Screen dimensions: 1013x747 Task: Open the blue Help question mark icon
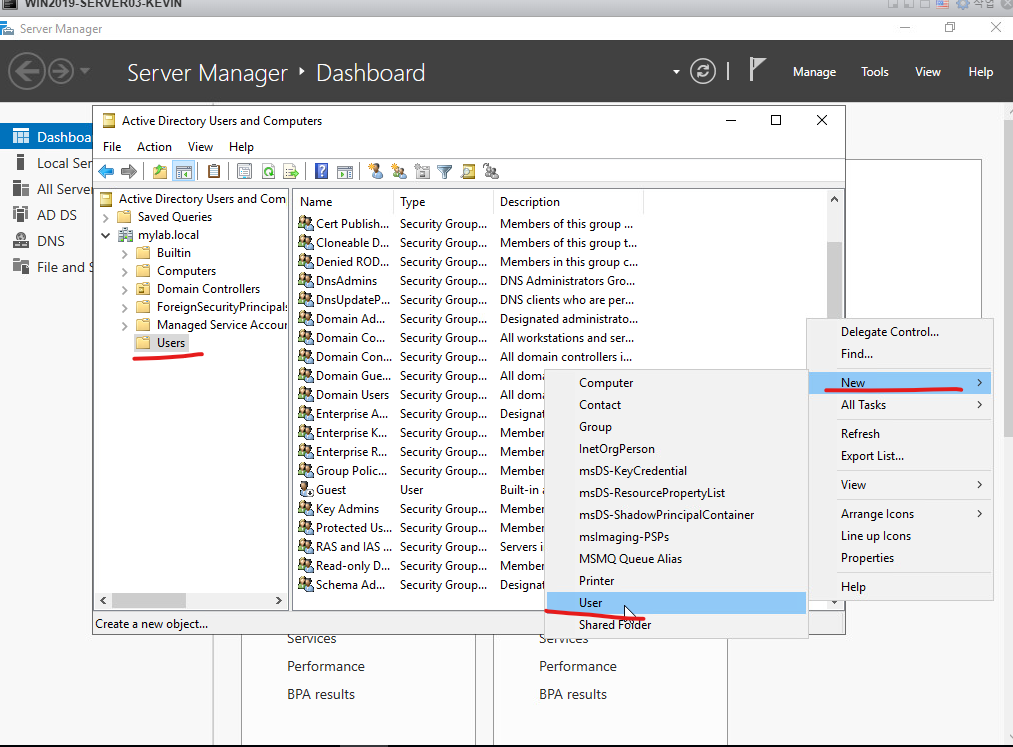(321, 171)
